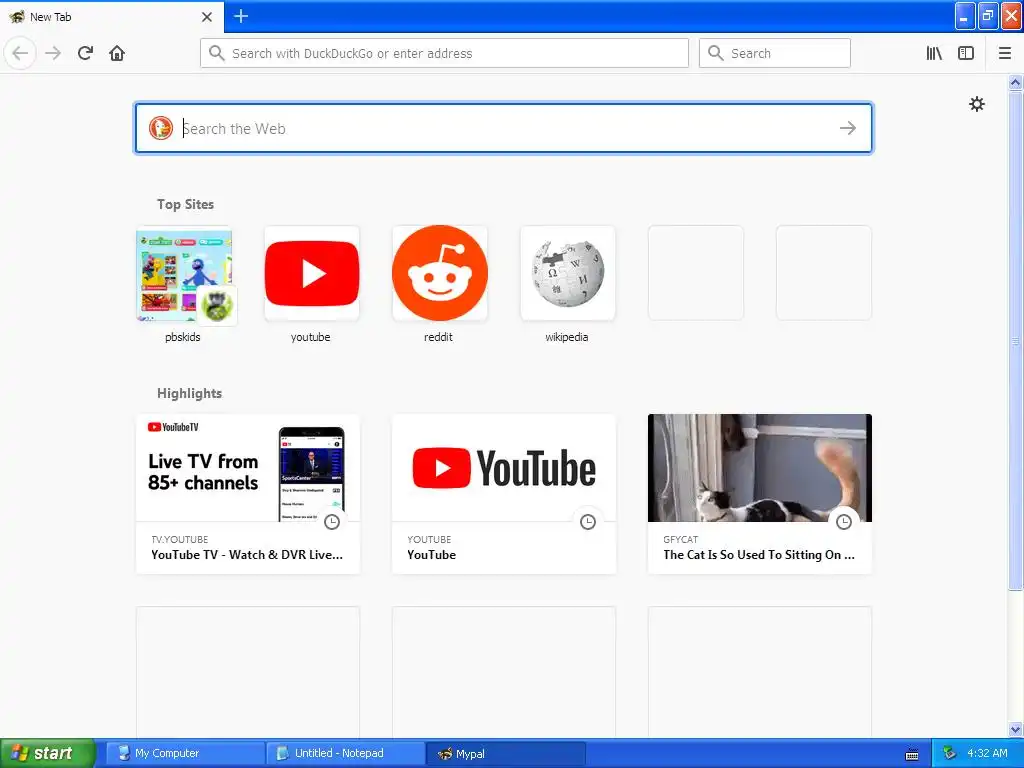Screen dimensions: 1024x768
Task: Open a new tab with the plus button
Action: [241, 16]
